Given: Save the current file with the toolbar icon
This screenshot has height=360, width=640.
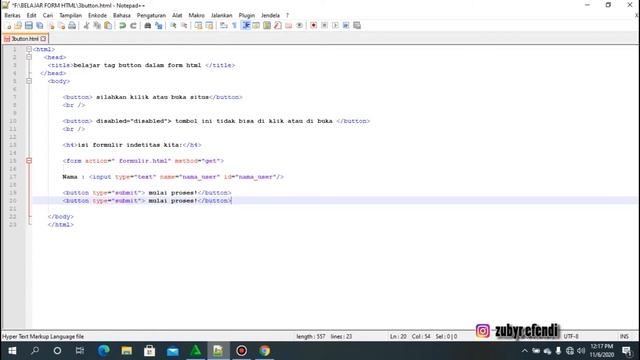Looking at the screenshot, I should [29, 26].
